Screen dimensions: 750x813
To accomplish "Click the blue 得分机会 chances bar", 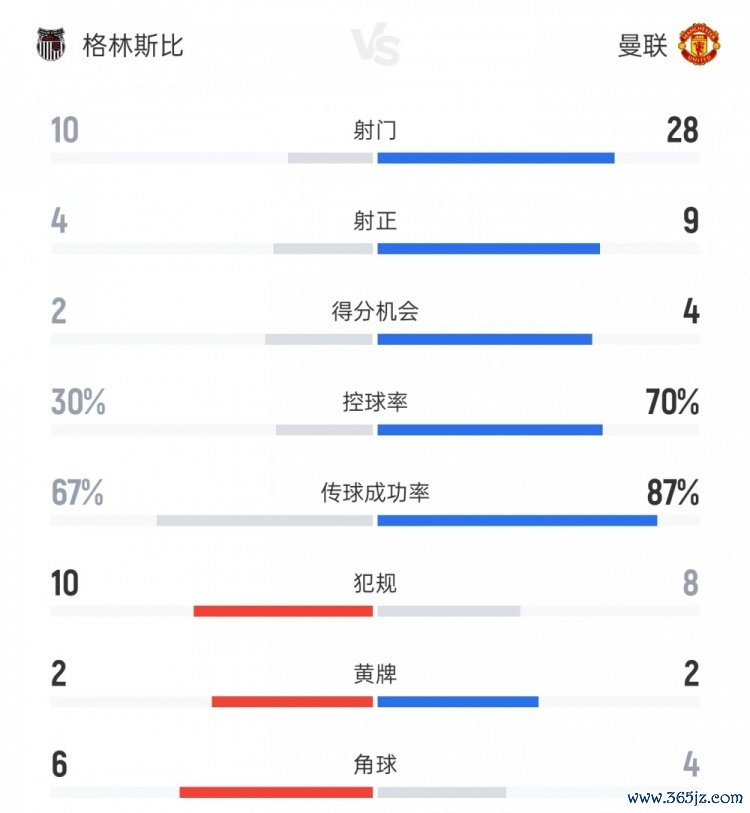I will (x=484, y=339).
